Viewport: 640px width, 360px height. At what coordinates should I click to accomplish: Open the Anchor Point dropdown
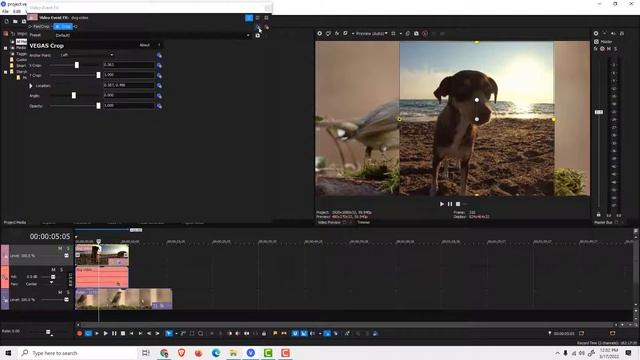(x=87, y=55)
